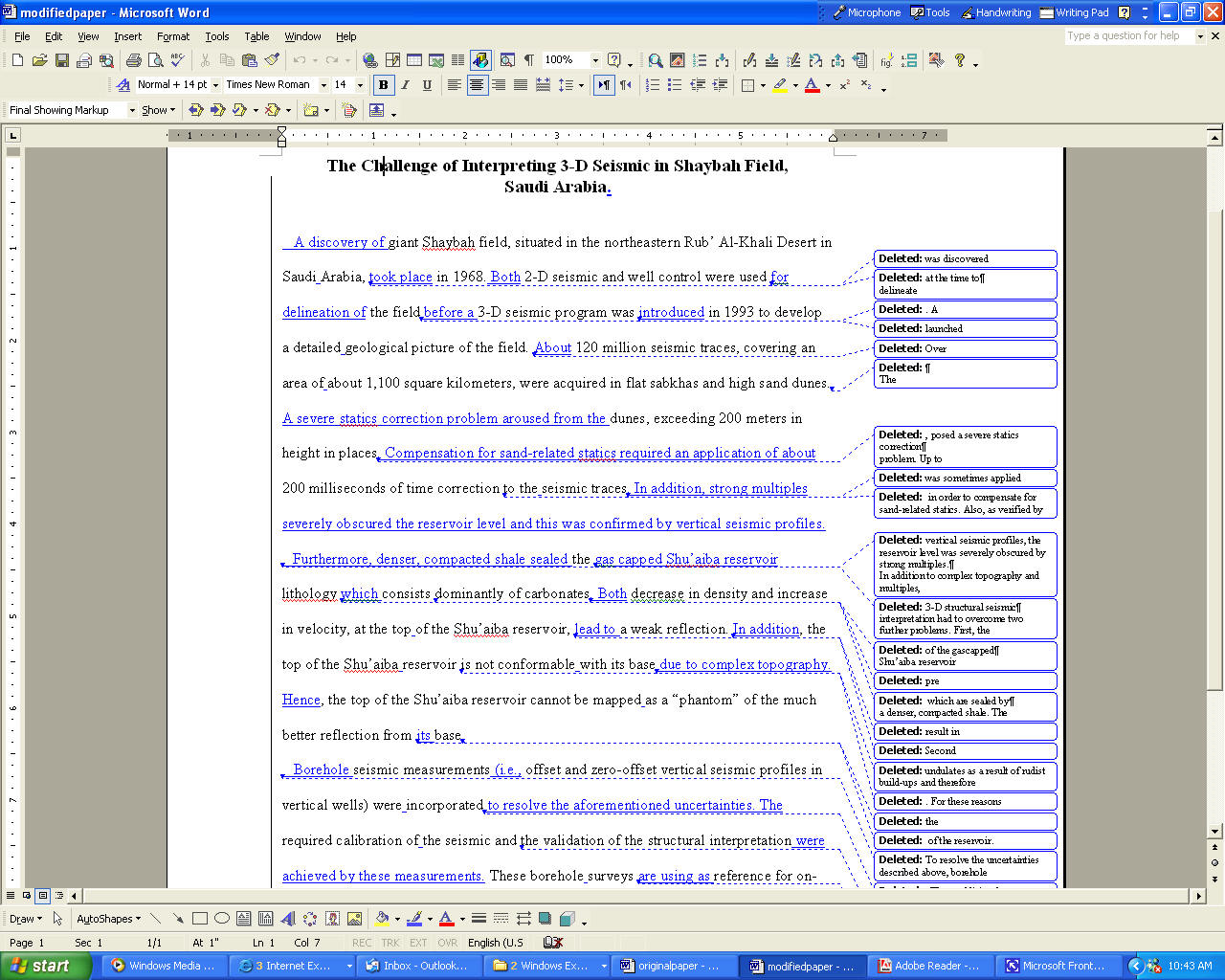Accept the selected change
Screen dimensions: 1225x980
pos(240,110)
